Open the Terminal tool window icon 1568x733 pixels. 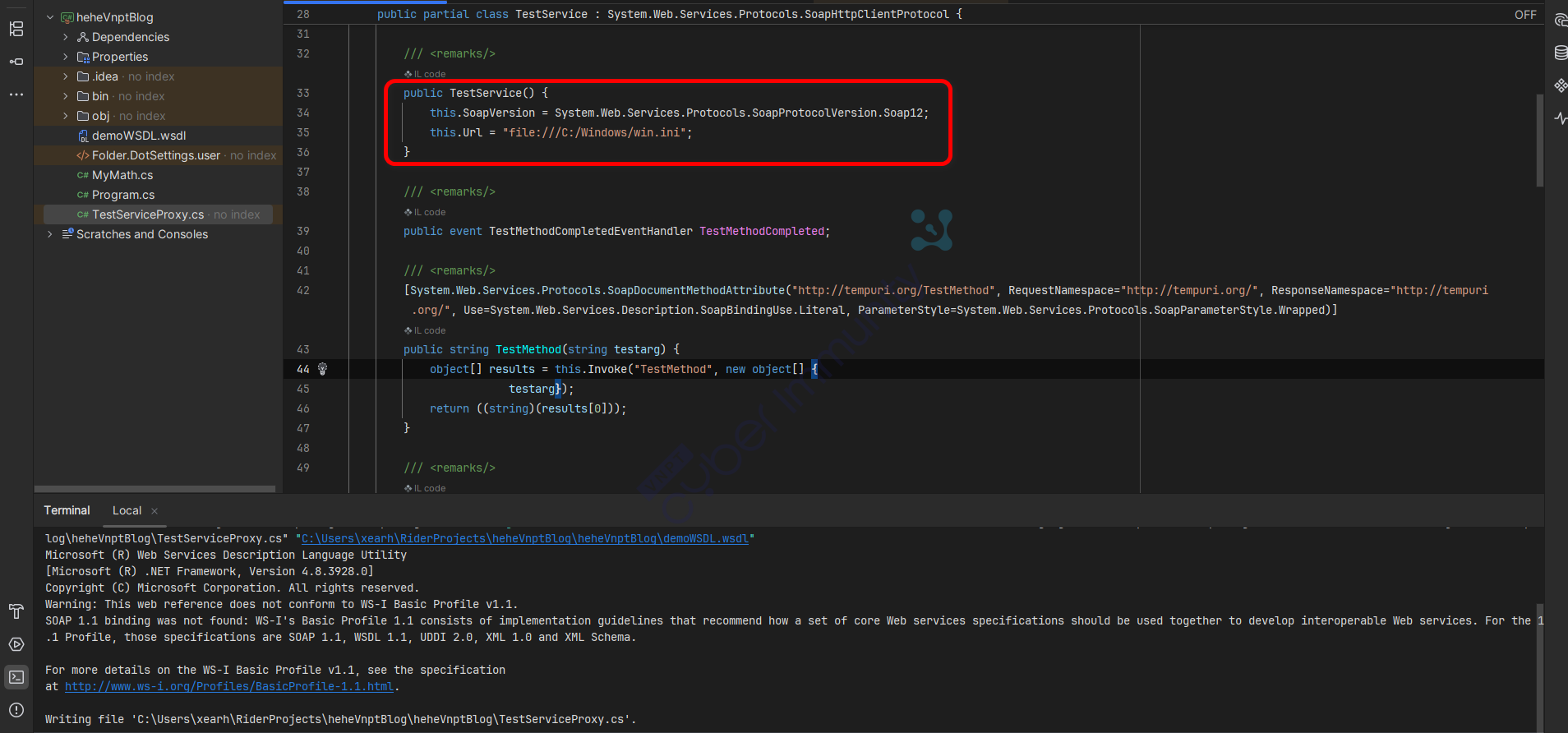point(16,677)
